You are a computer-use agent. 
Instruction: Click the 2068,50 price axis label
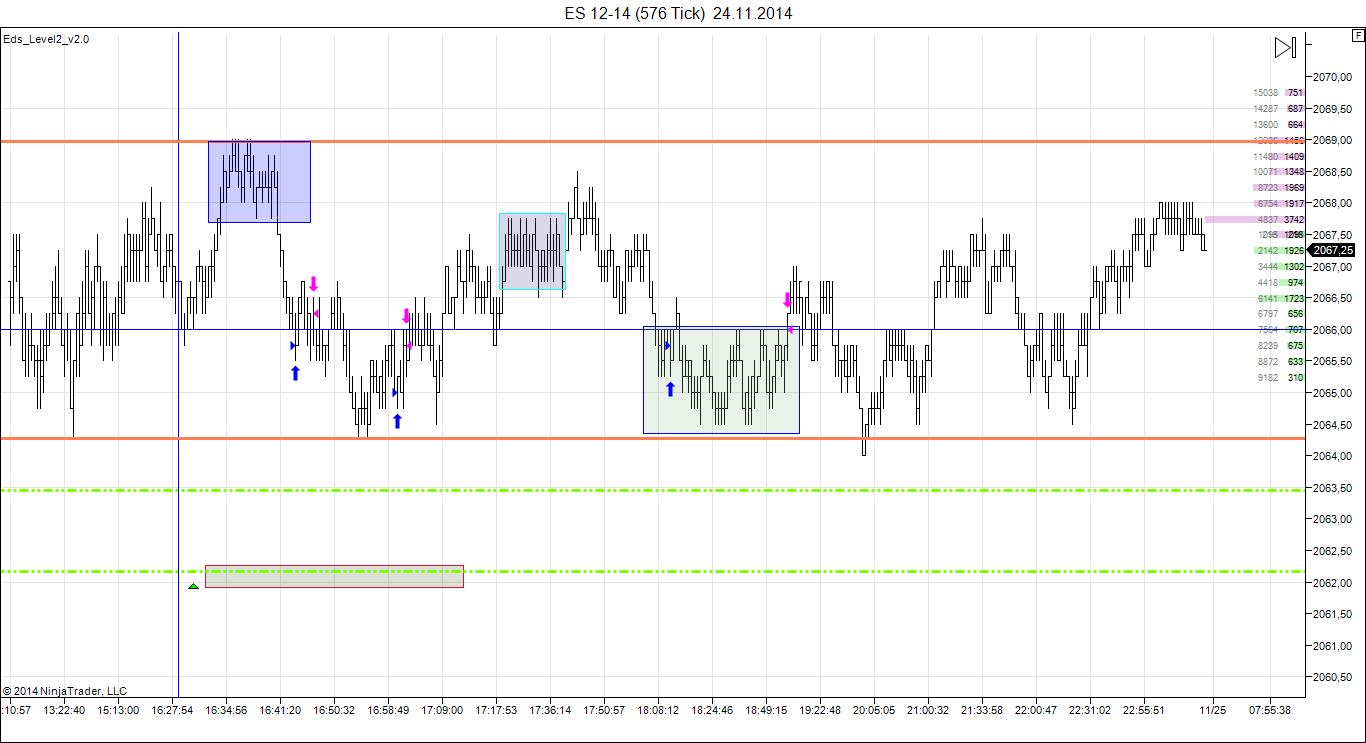[x=1332, y=172]
